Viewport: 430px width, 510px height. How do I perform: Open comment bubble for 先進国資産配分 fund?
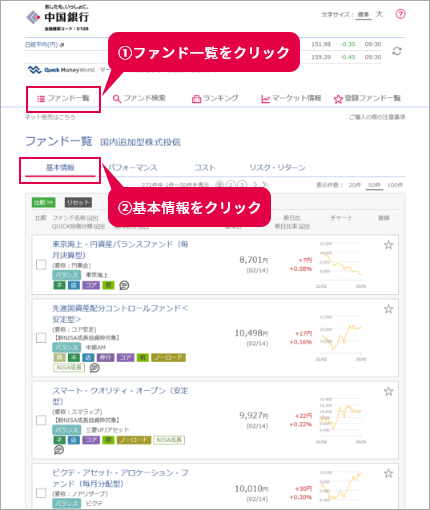coord(95,368)
